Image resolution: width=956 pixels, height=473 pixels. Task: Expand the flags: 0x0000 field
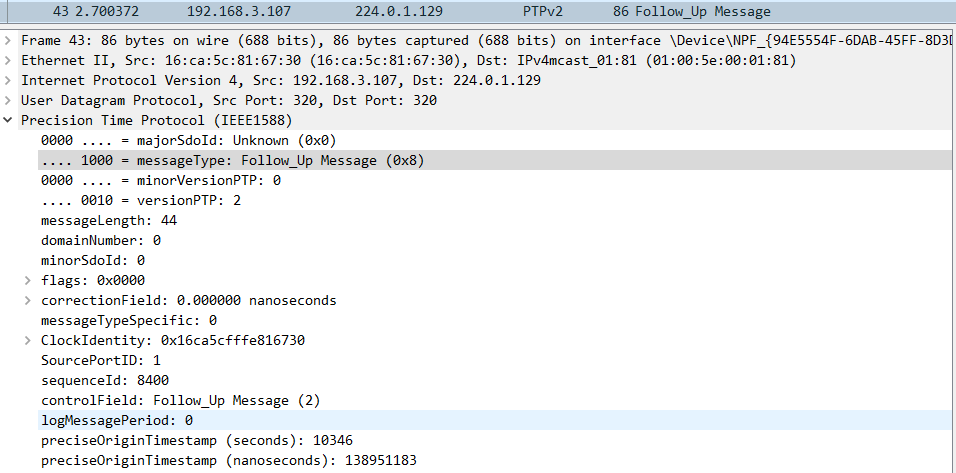click(27, 280)
